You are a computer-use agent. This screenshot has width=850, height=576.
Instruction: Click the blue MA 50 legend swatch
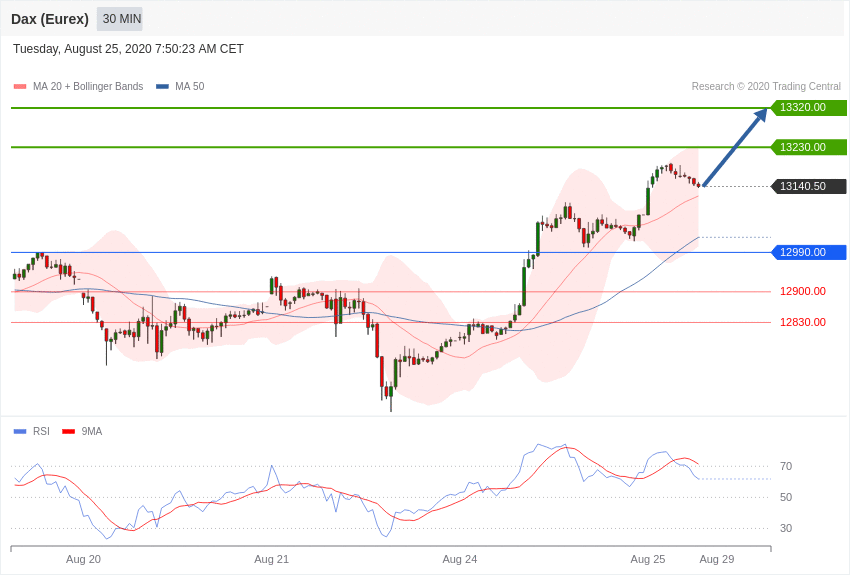pyautogui.click(x=162, y=87)
